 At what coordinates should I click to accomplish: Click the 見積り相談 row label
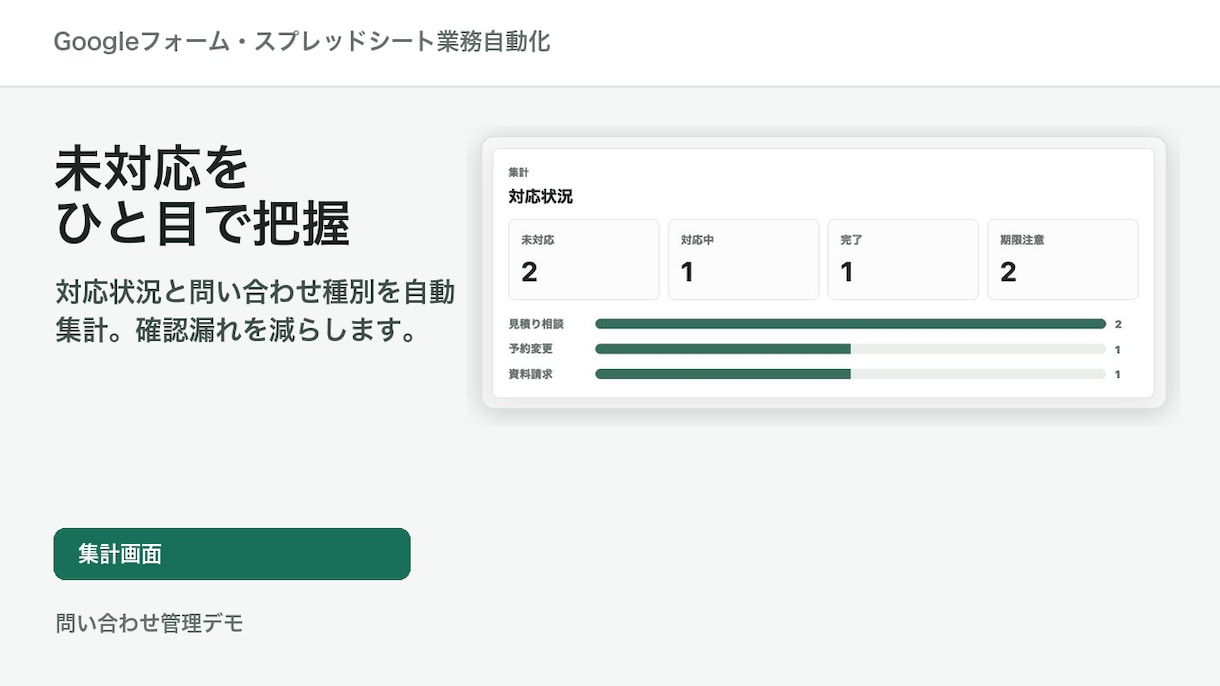[x=536, y=324]
